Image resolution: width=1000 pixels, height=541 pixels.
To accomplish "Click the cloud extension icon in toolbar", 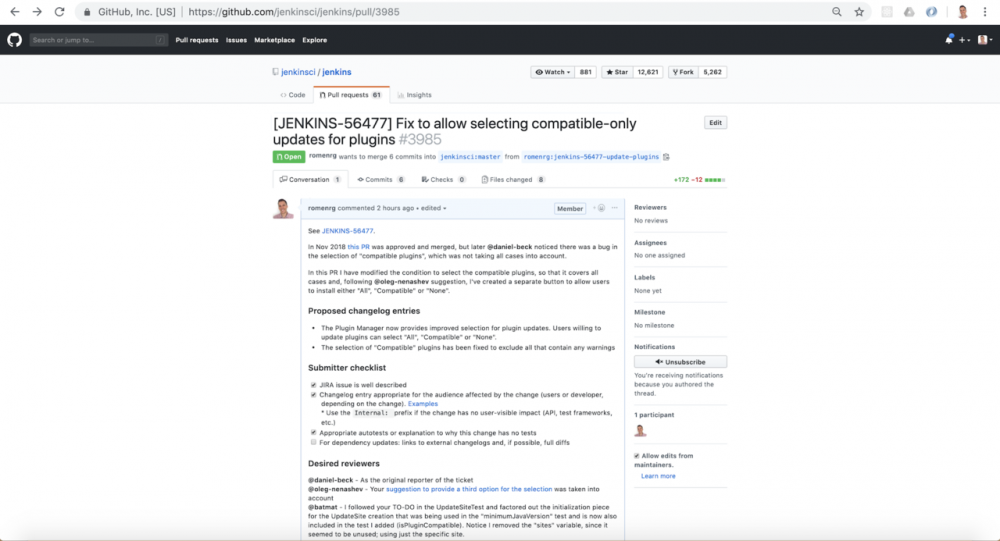I will click(x=909, y=11).
